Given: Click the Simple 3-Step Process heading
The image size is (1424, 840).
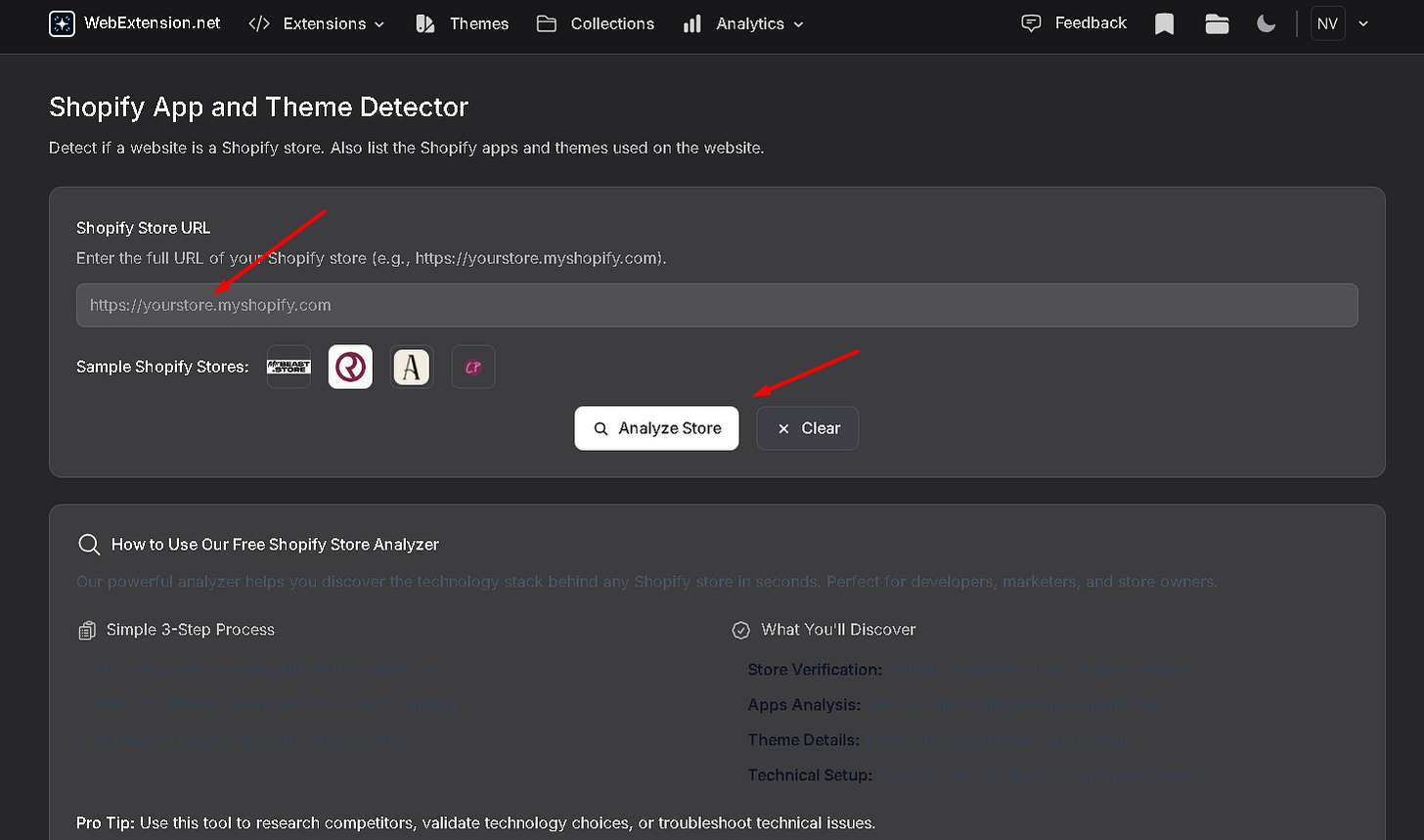Looking at the screenshot, I should (x=191, y=630).
